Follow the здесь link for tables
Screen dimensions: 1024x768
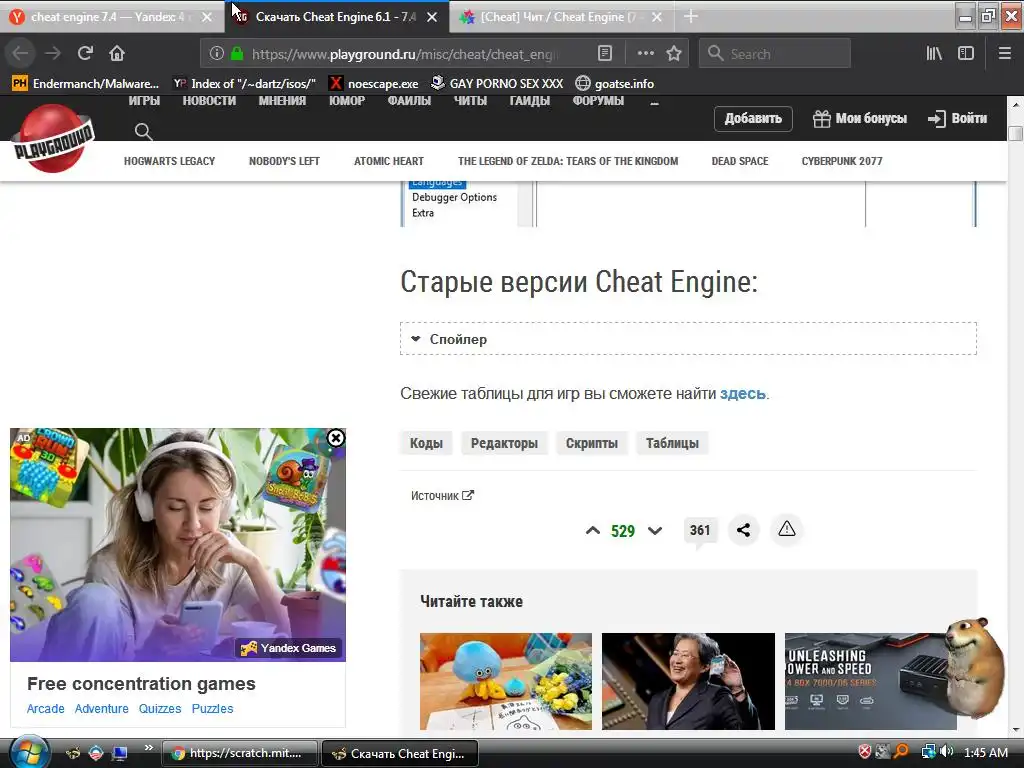pos(743,394)
